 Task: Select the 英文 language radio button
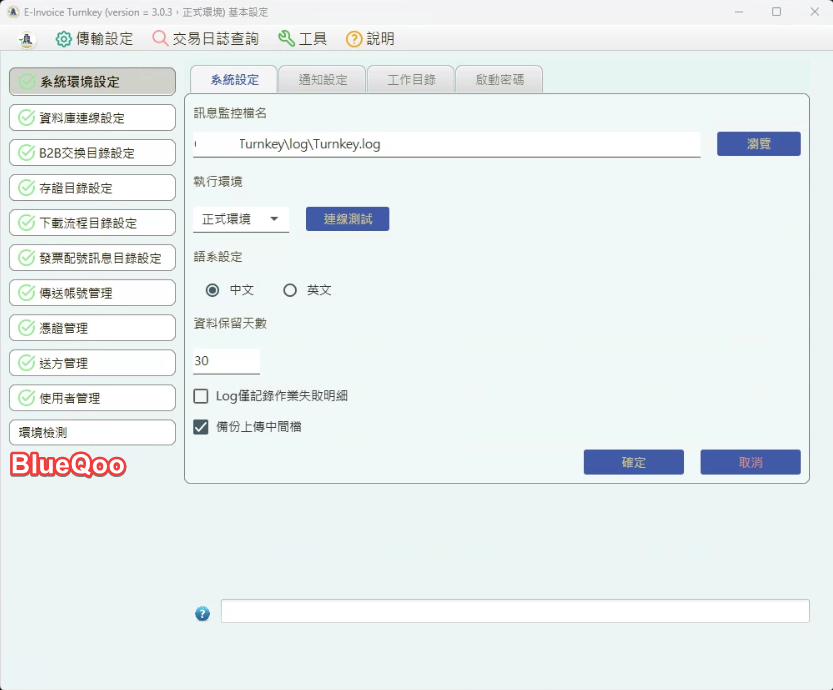pyautogui.click(x=290, y=290)
